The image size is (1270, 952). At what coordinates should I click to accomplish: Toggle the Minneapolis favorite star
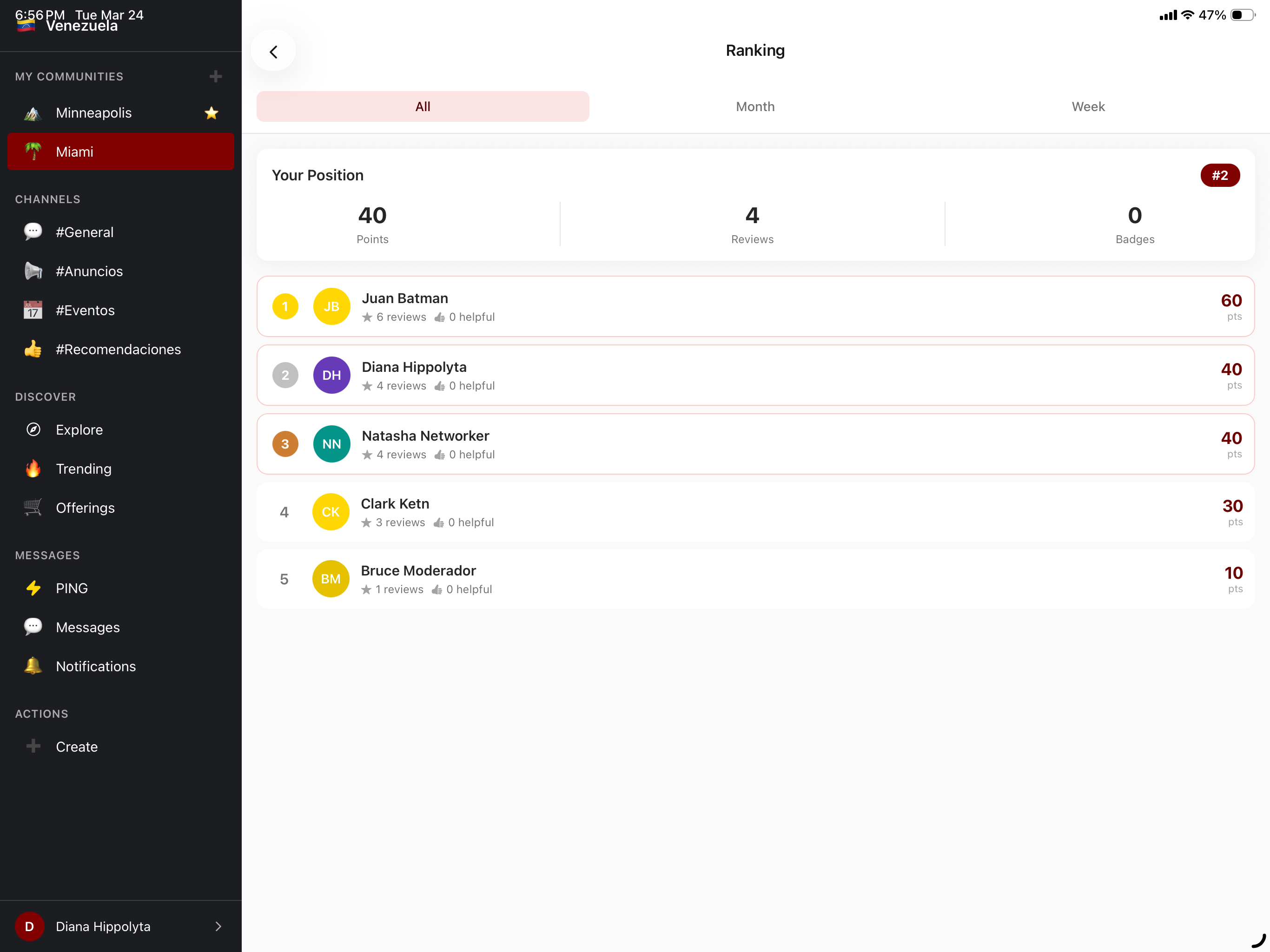point(212,113)
